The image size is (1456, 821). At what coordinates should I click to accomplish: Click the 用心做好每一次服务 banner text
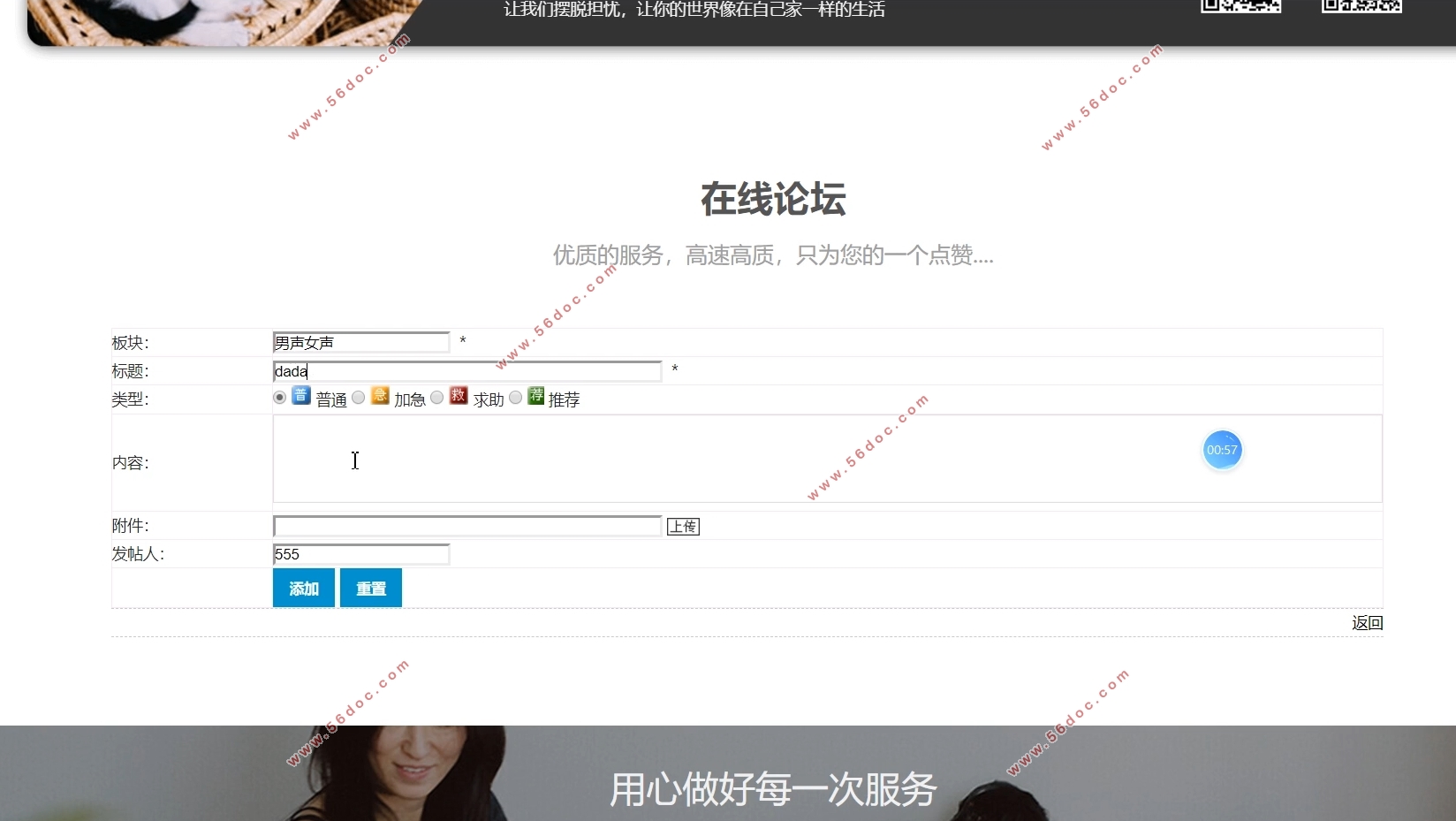[772, 789]
